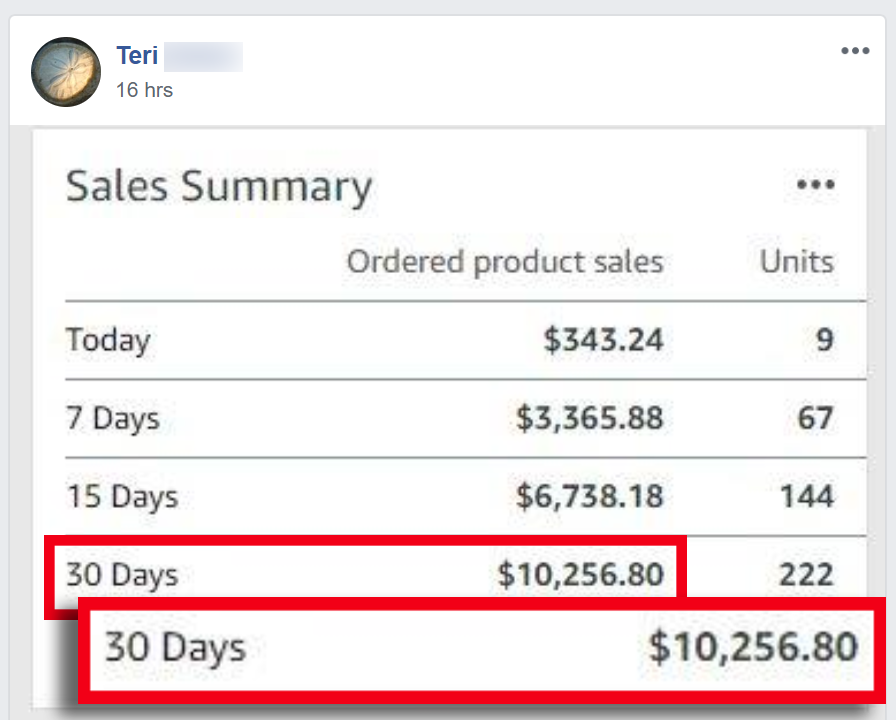The width and height of the screenshot is (896, 720).
Task: Select the $6,738.18 sales figure
Action: pos(589,496)
